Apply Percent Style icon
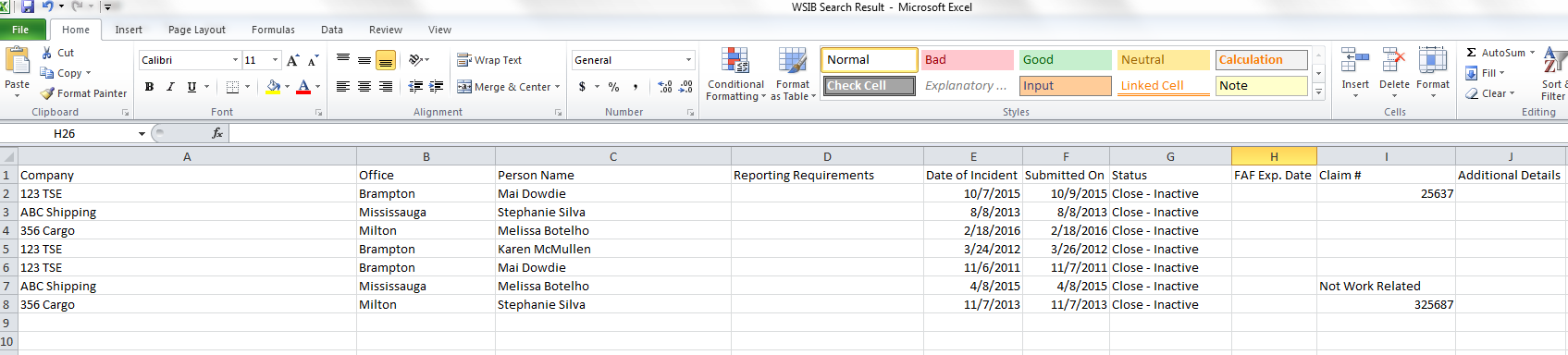1568x355 pixels. [613, 87]
